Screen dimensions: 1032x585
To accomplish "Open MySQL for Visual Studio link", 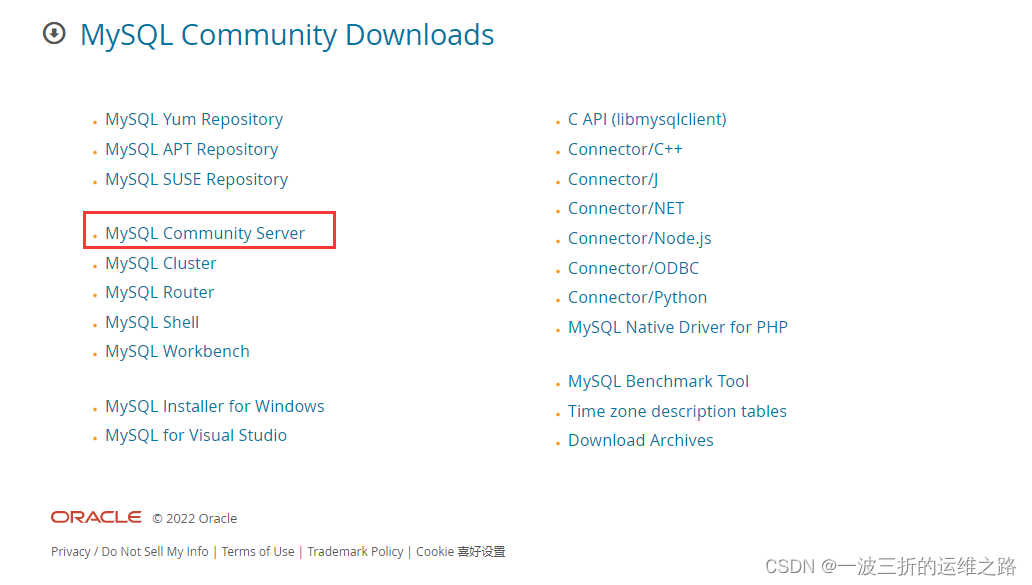I will tap(196, 435).
